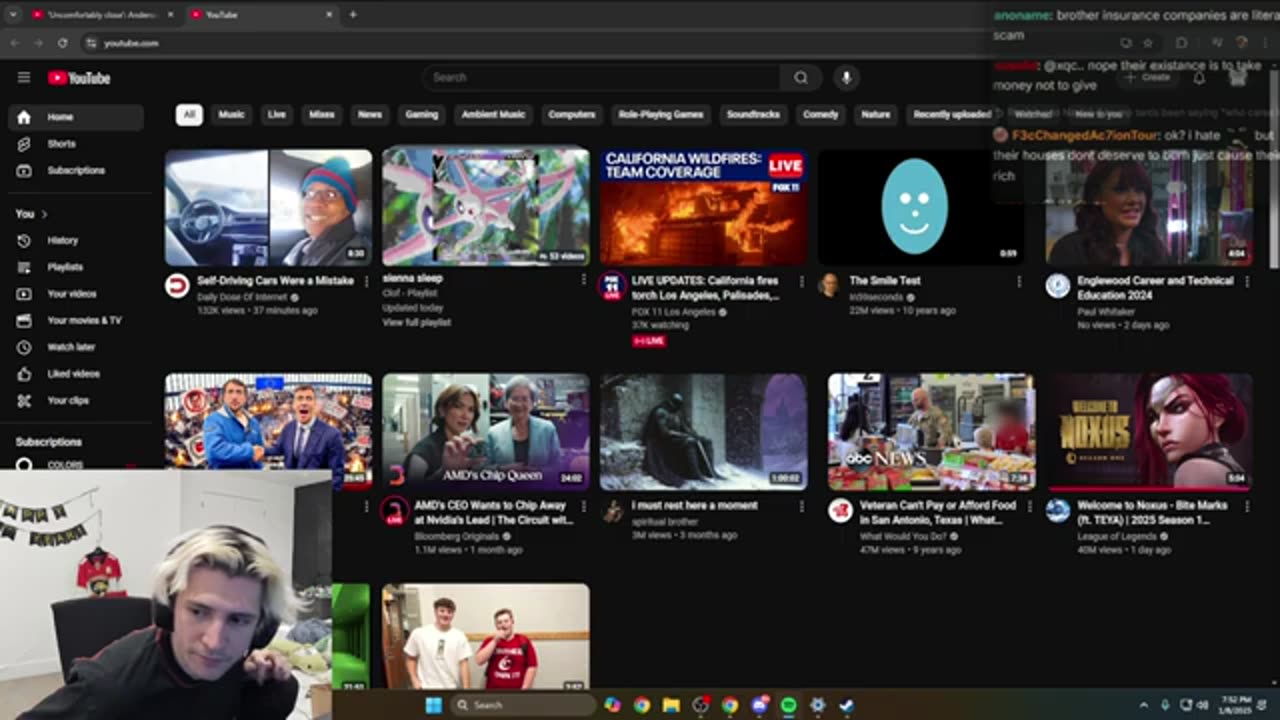Select the Role-Playing Games filter chip
The width and height of the screenshot is (1280, 720).
coord(661,114)
